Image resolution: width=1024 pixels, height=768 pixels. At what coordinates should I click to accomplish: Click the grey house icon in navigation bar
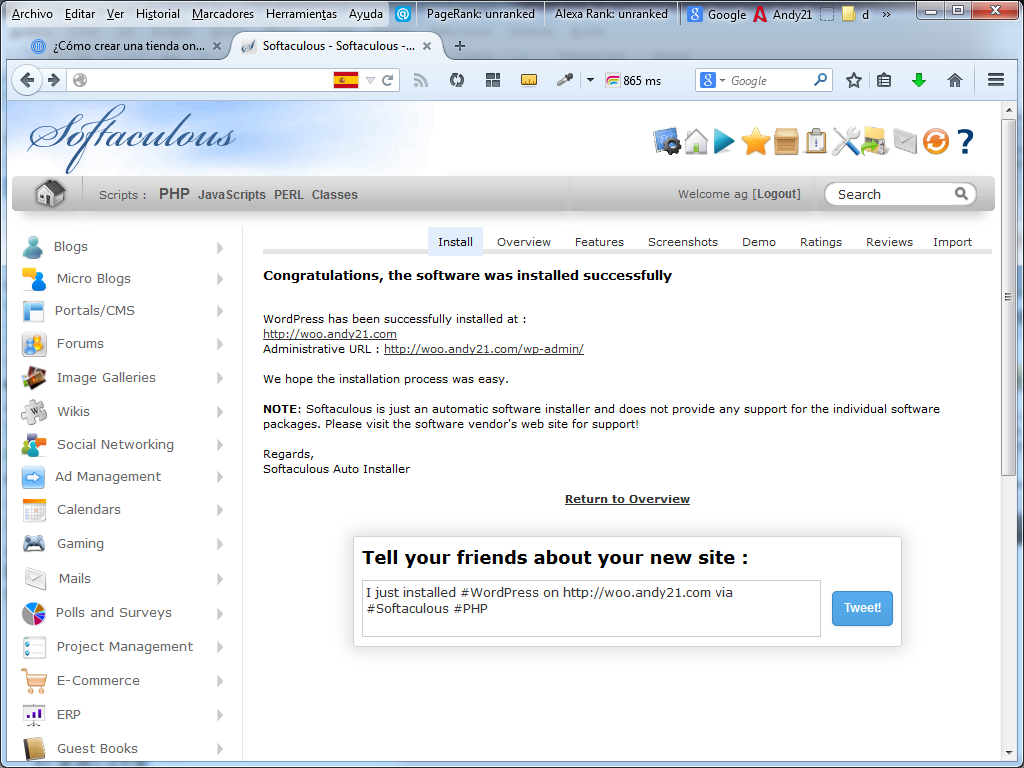pyautogui.click(x=50, y=194)
